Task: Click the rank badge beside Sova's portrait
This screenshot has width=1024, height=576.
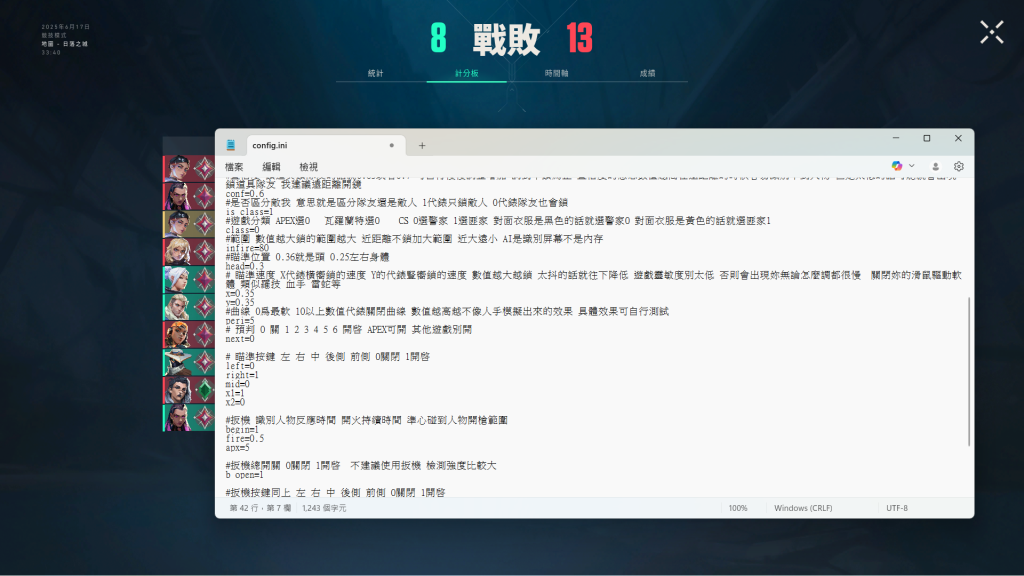Action: [x=204, y=307]
